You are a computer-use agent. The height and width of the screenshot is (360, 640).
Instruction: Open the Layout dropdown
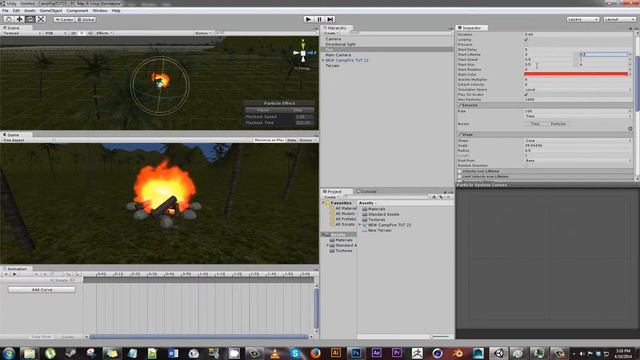pyautogui.click(x=619, y=19)
